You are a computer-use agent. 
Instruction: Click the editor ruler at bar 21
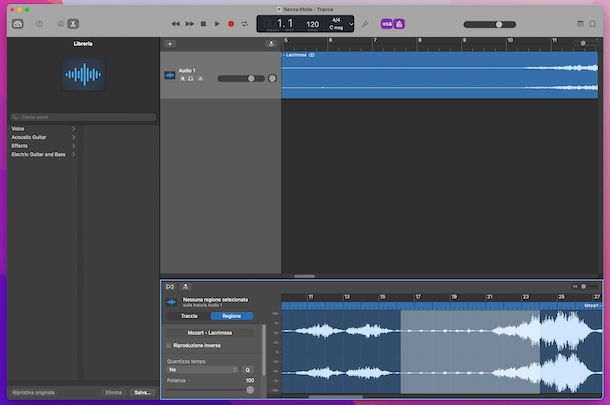(490, 297)
